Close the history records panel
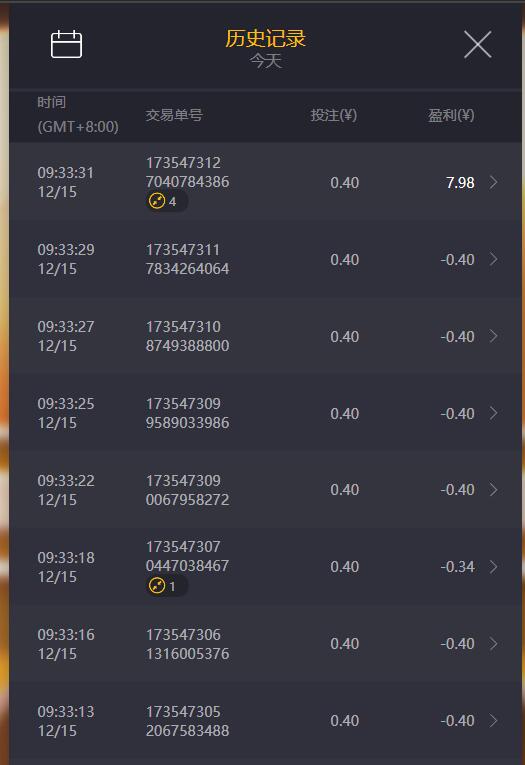 pos(477,44)
